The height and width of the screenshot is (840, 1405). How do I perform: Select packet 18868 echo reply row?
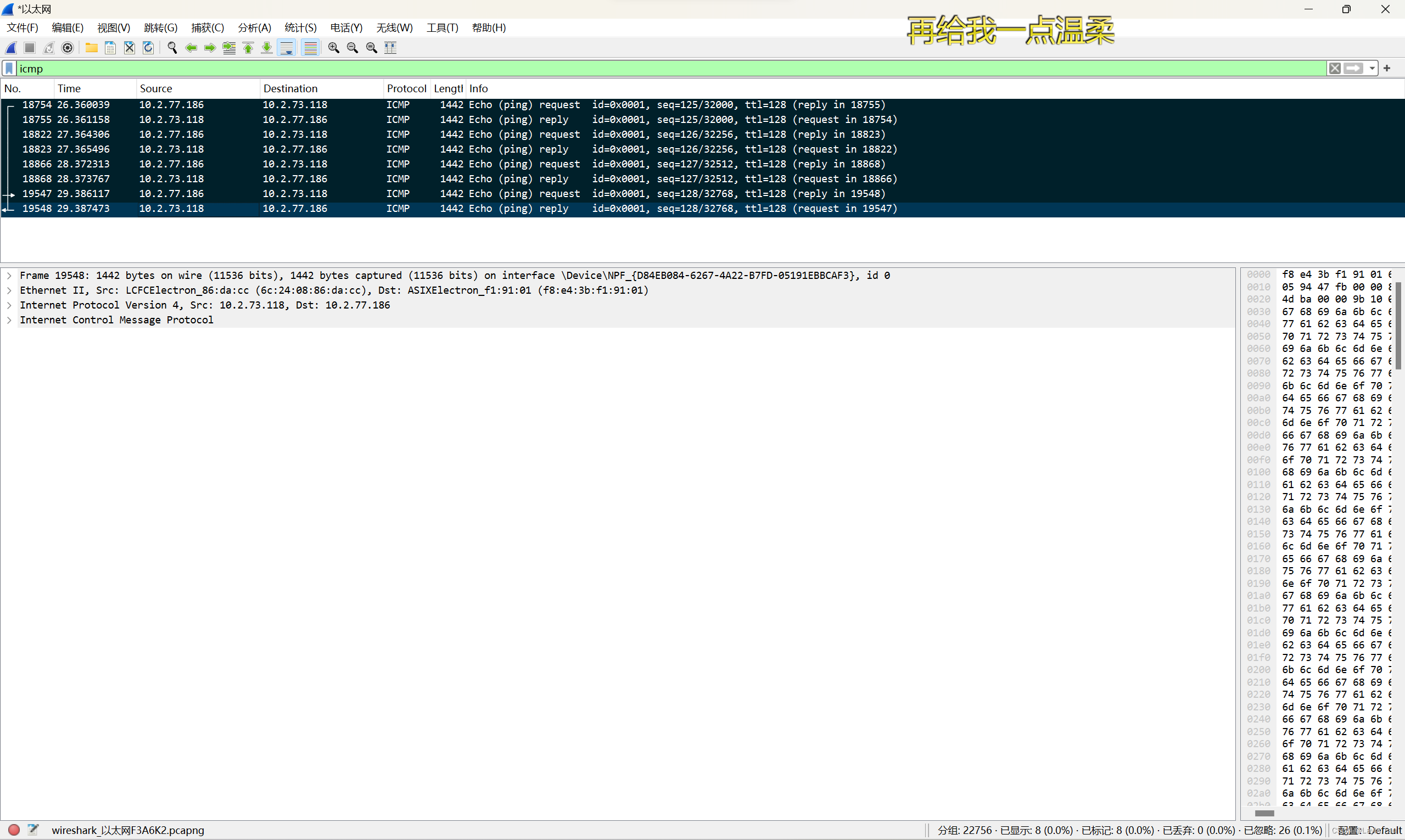(702, 178)
